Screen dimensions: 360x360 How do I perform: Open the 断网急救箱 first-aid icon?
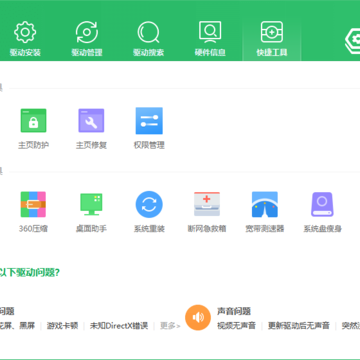point(207,204)
